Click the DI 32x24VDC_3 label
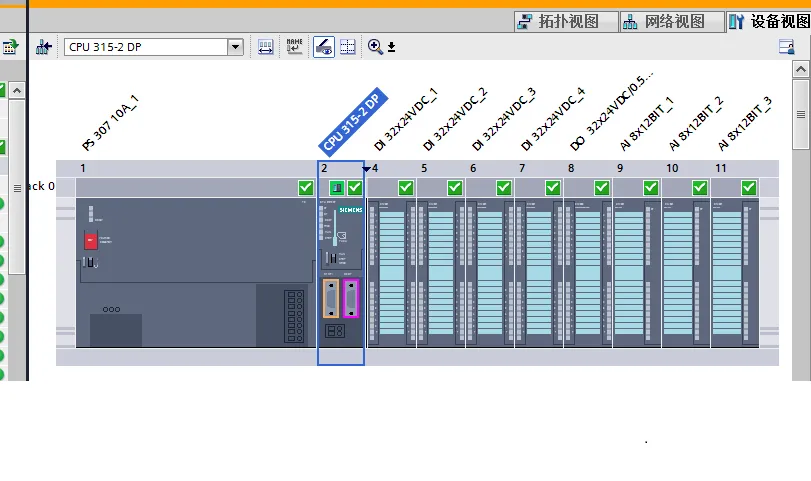 coord(504,120)
